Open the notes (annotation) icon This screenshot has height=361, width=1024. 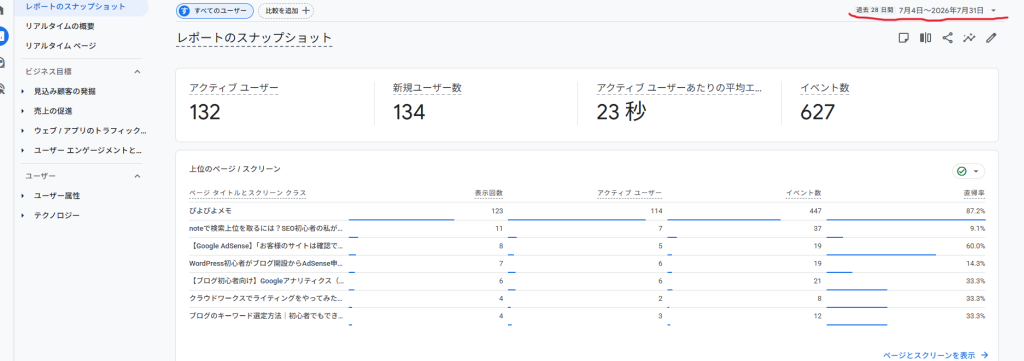click(x=904, y=38)
